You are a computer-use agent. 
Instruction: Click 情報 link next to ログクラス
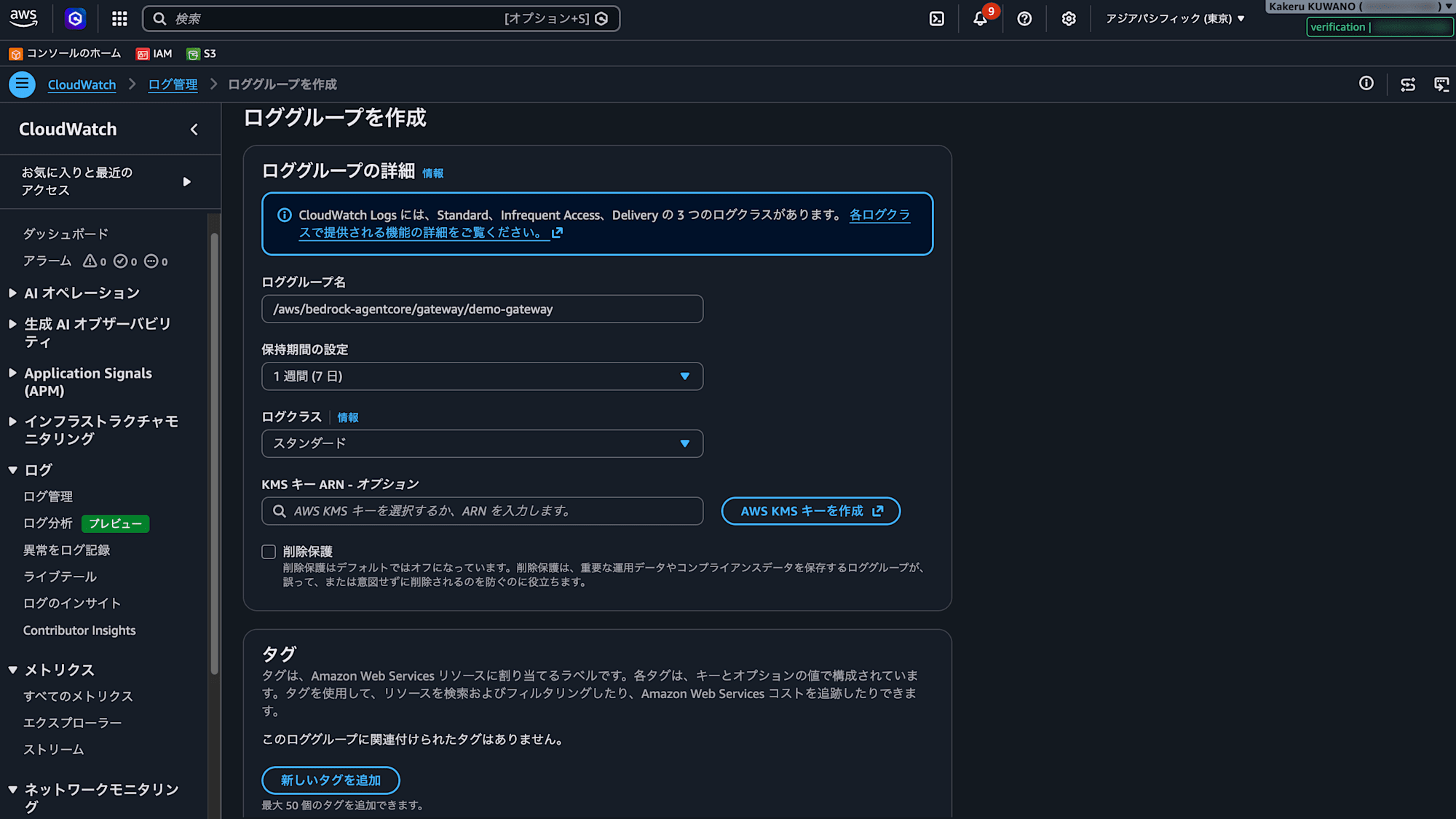pyautogui.click(x=348, y=418)
